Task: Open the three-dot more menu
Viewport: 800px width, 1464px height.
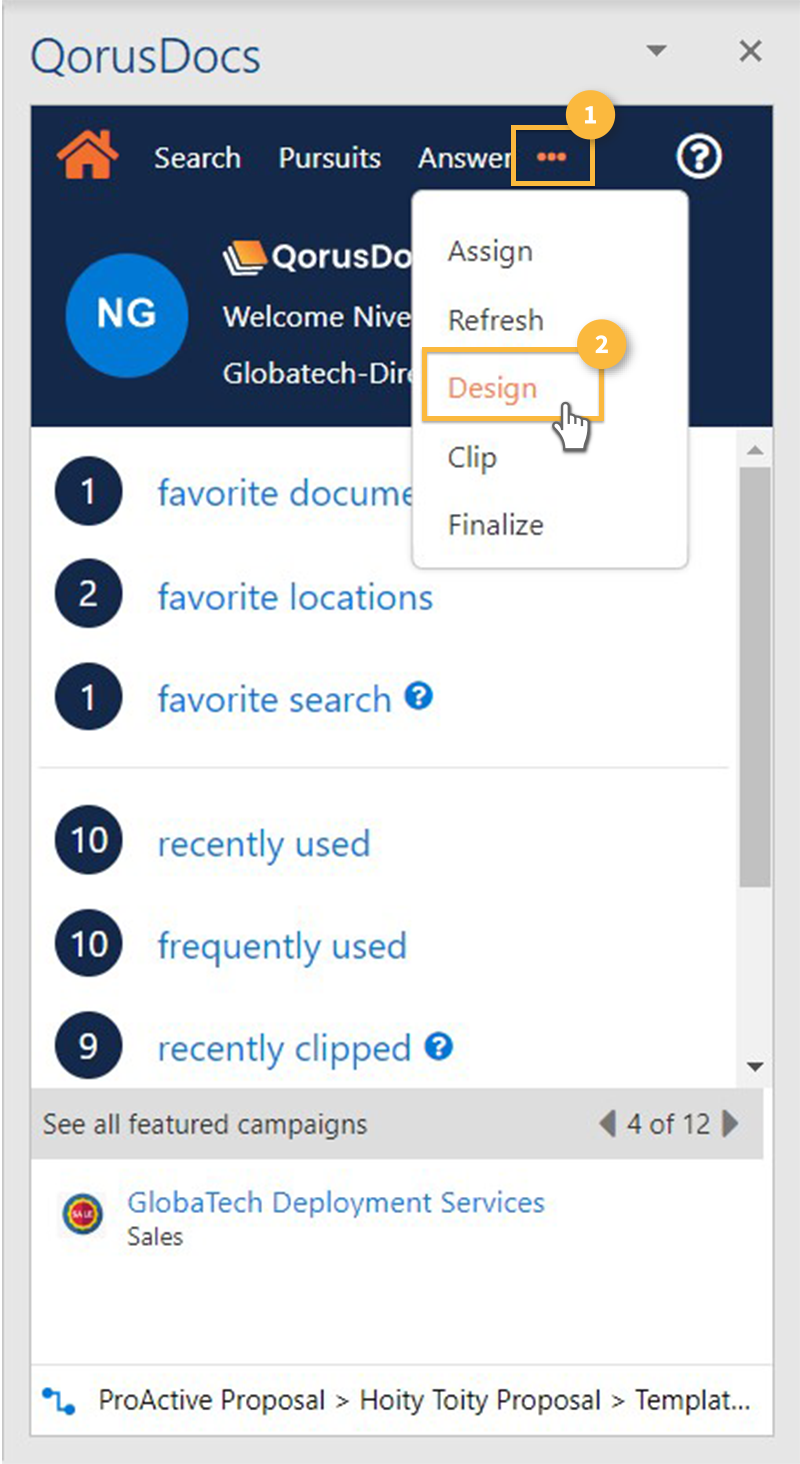Action: pos(552,157)
